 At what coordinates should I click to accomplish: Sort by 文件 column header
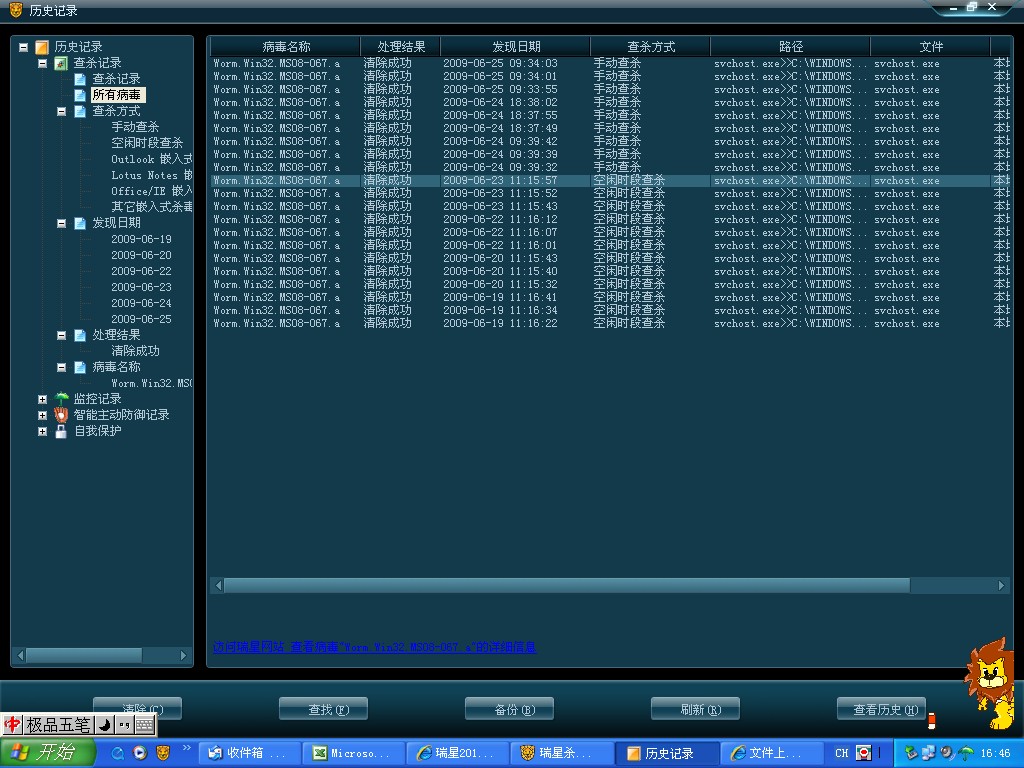coord(931,47)
